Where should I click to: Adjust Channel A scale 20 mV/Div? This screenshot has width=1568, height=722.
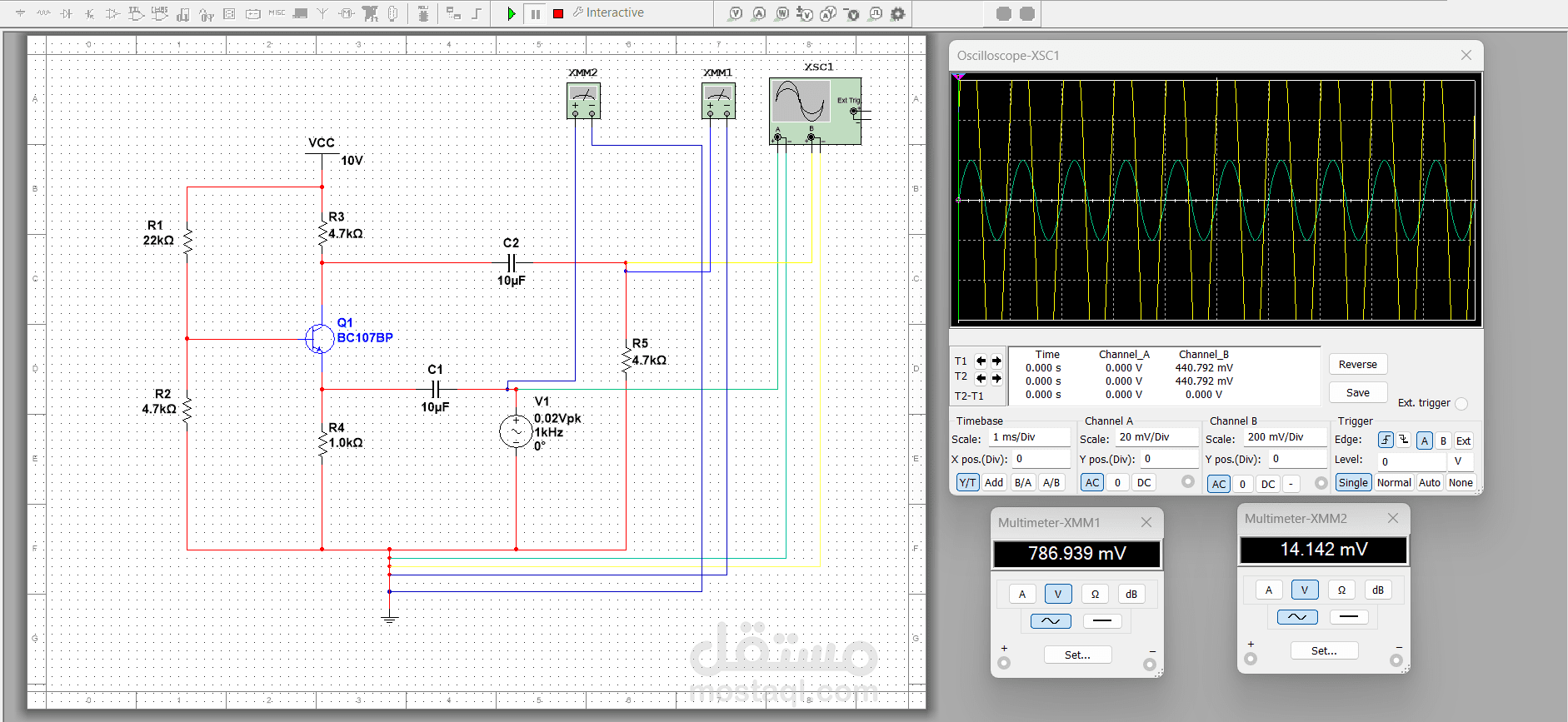coord(1156,437)
